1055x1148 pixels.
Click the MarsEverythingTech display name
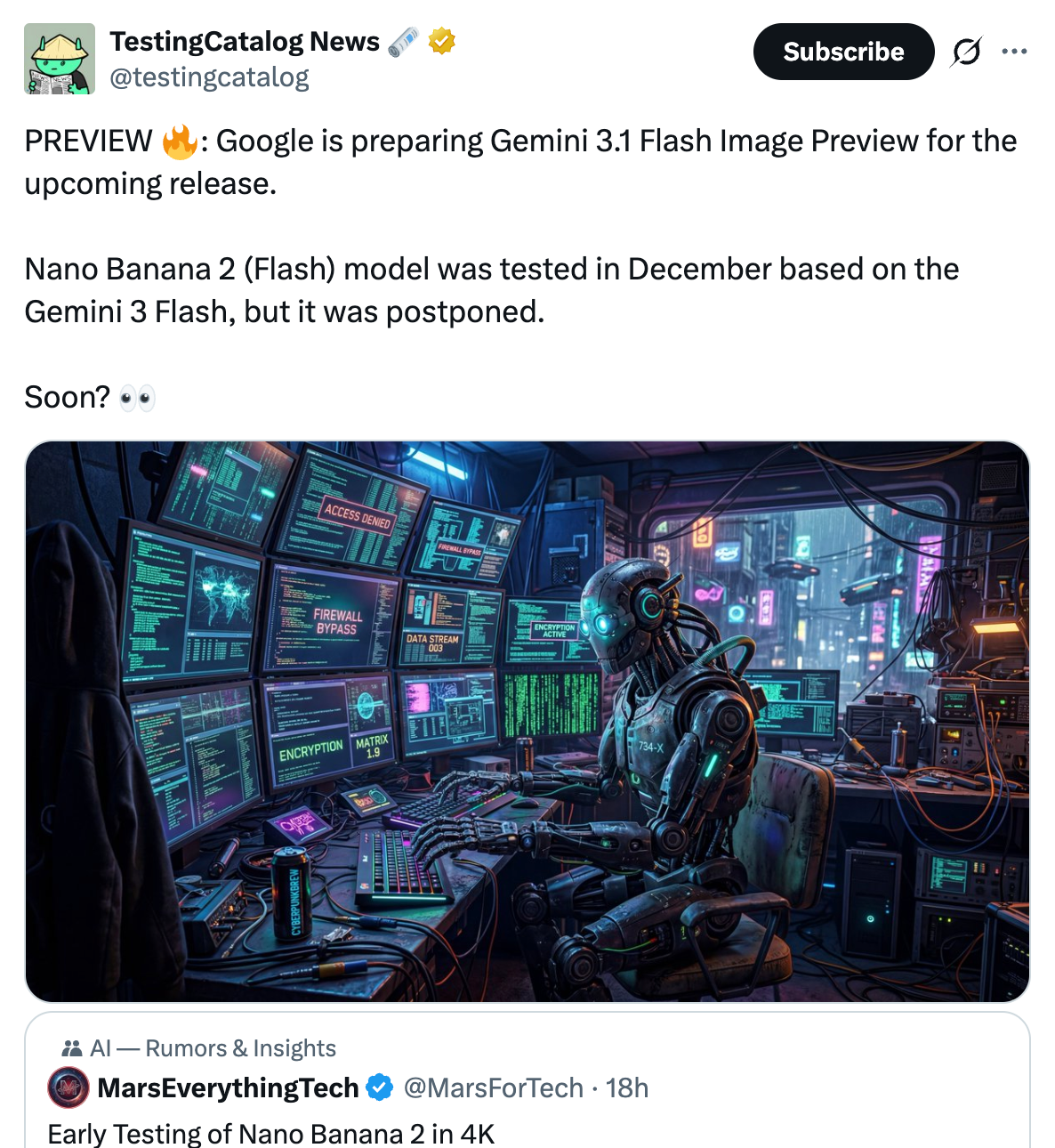(228, 1087)
